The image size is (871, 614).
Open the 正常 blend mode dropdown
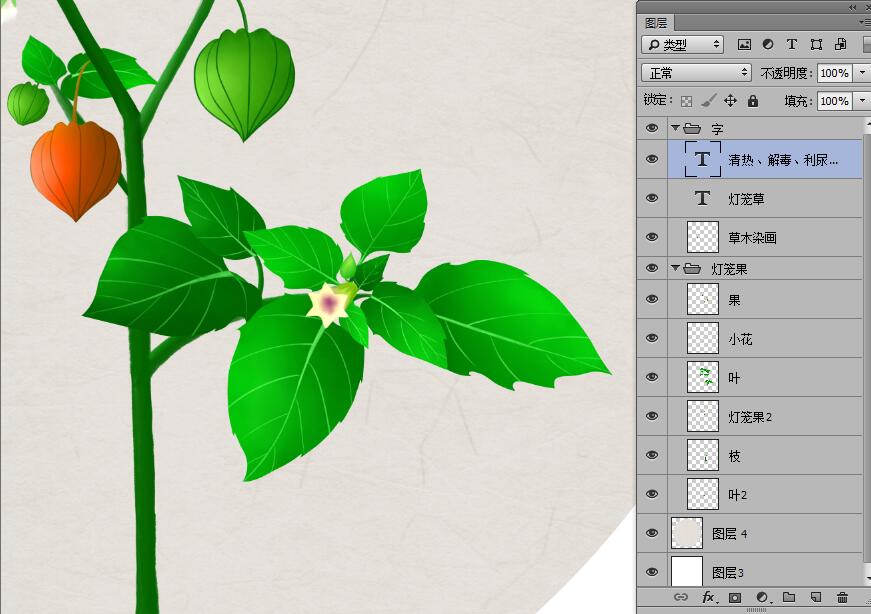pyautogui.click(x=697, y=73)
